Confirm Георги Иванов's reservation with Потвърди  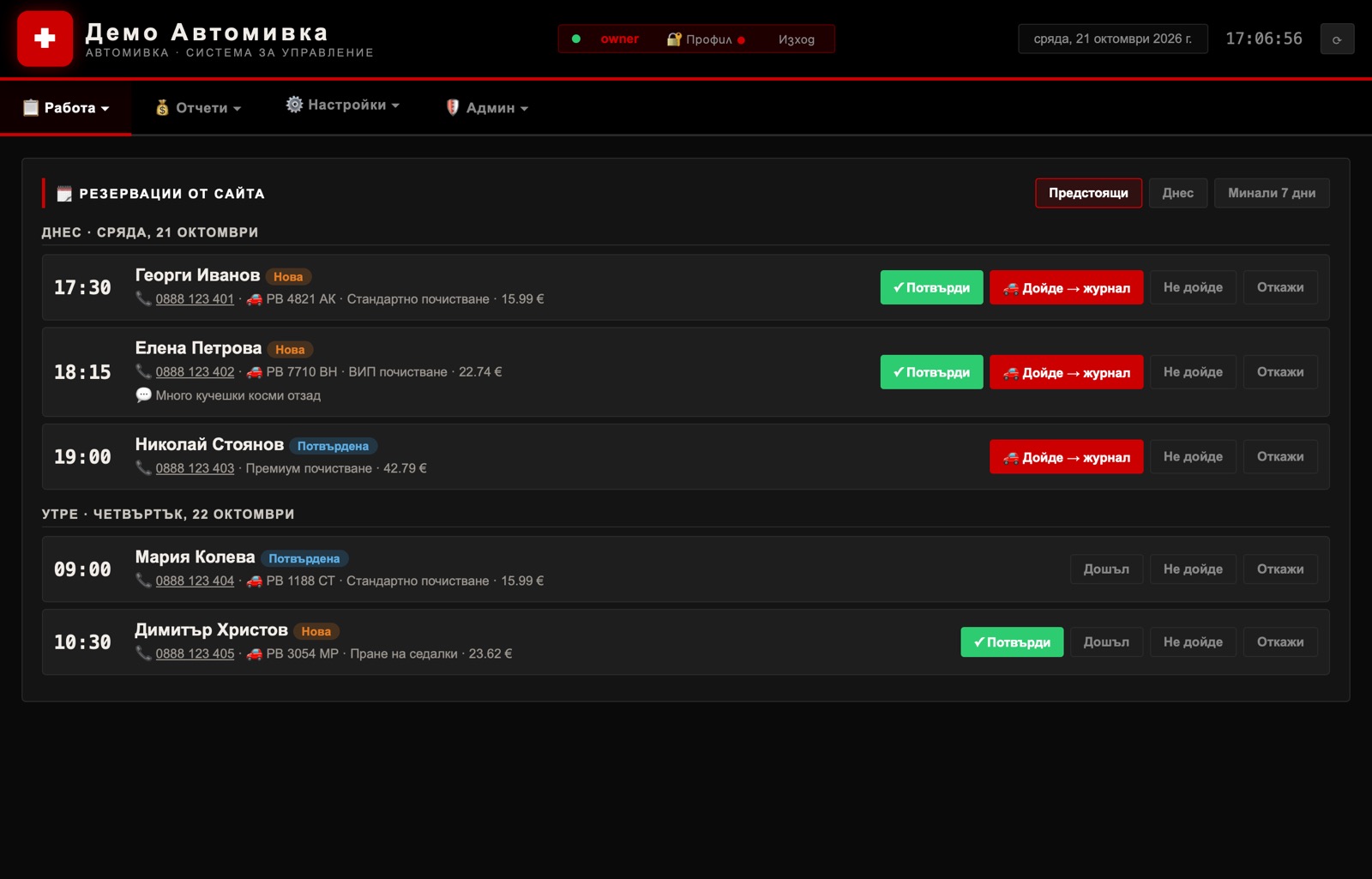coord(931,287)
